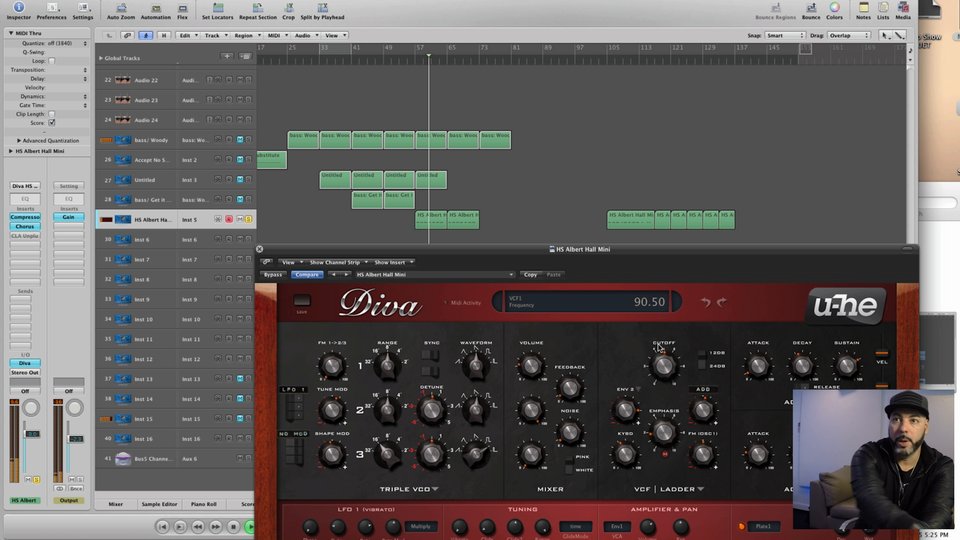Click the Gain insert on second strip
The image size is (960, 540).
point(69,217)
